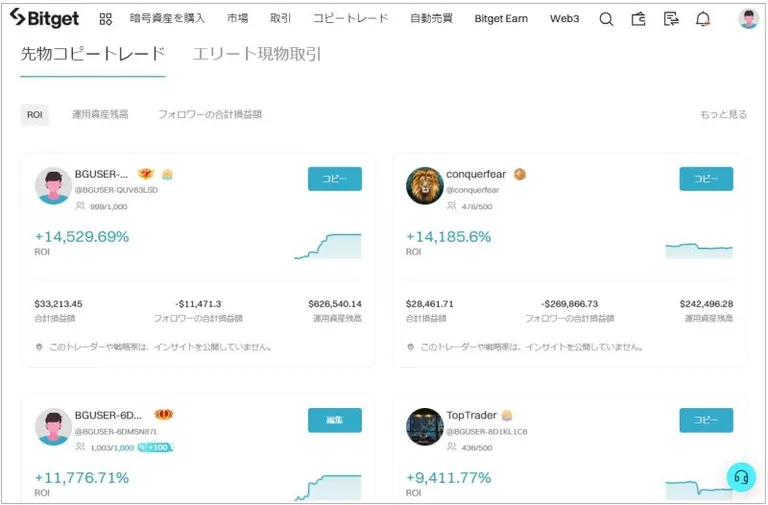Screen dimensions: 768x505
Task: Click BGUSER-6DMSN87L trader avatar
Action: click(x=53, y=427)
